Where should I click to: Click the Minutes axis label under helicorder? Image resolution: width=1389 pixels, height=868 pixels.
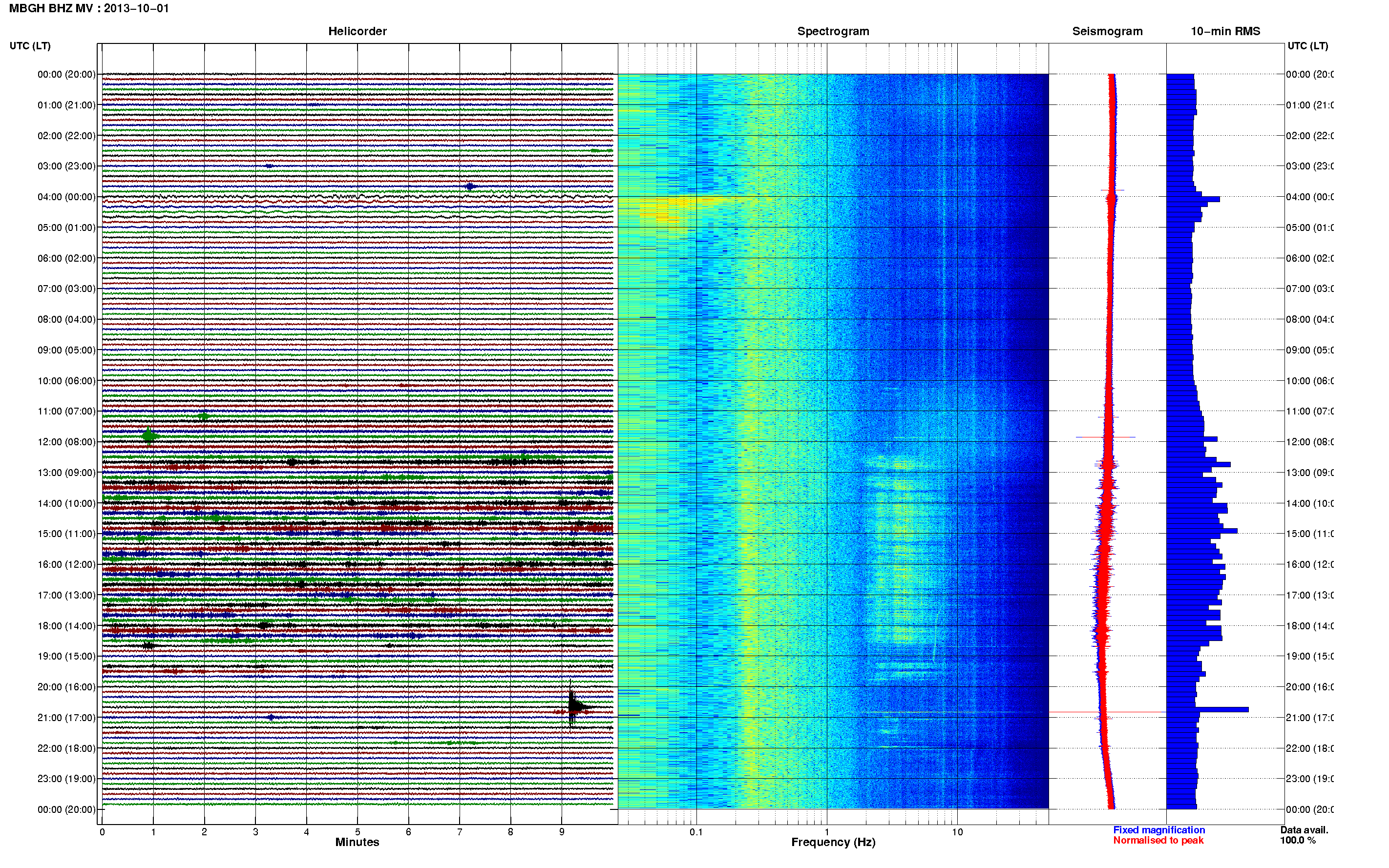pos(357,842)
